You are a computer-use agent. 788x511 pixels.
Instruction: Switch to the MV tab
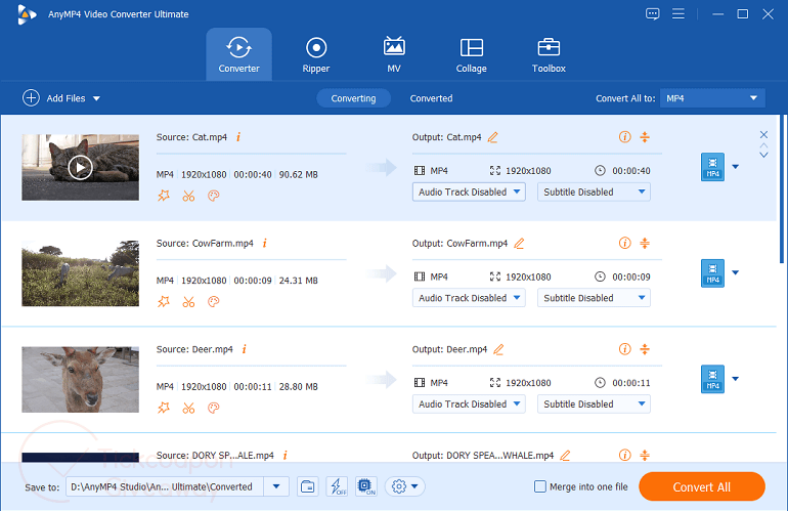click(x=394, y=55)
